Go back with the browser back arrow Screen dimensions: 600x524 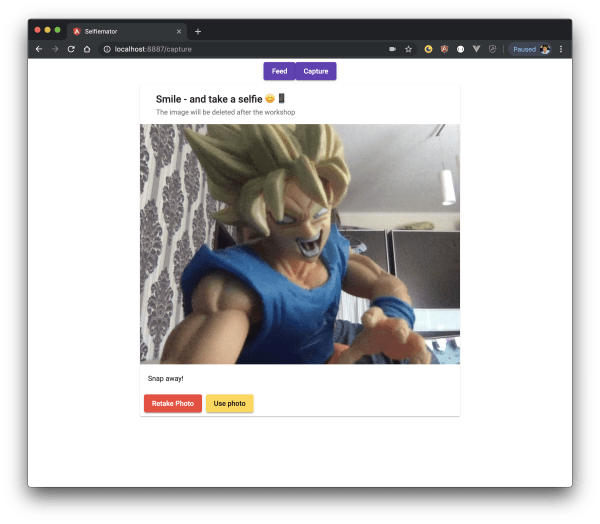point(39,49)
